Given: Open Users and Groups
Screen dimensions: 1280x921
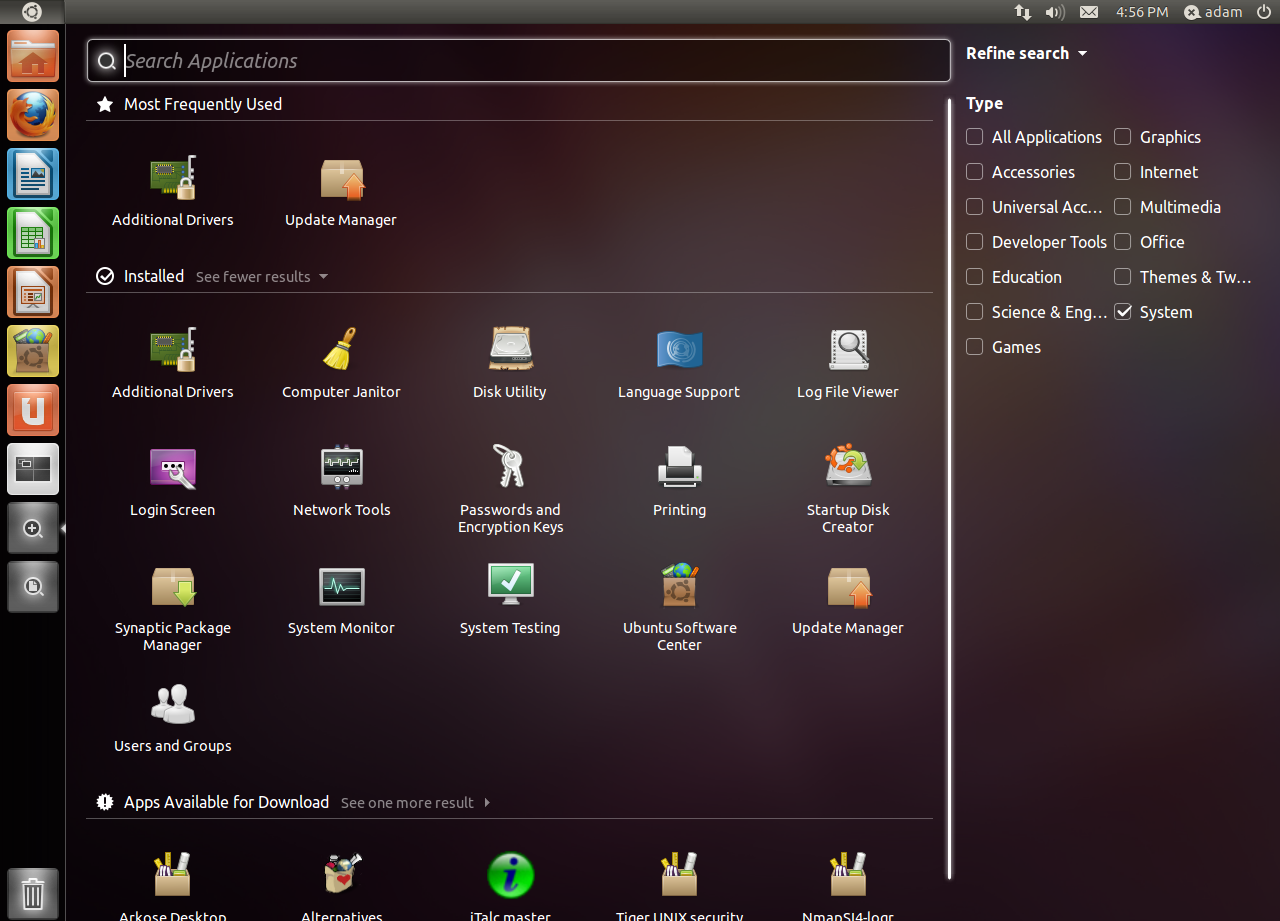Looking at the screenshot, I should (173, 717).
